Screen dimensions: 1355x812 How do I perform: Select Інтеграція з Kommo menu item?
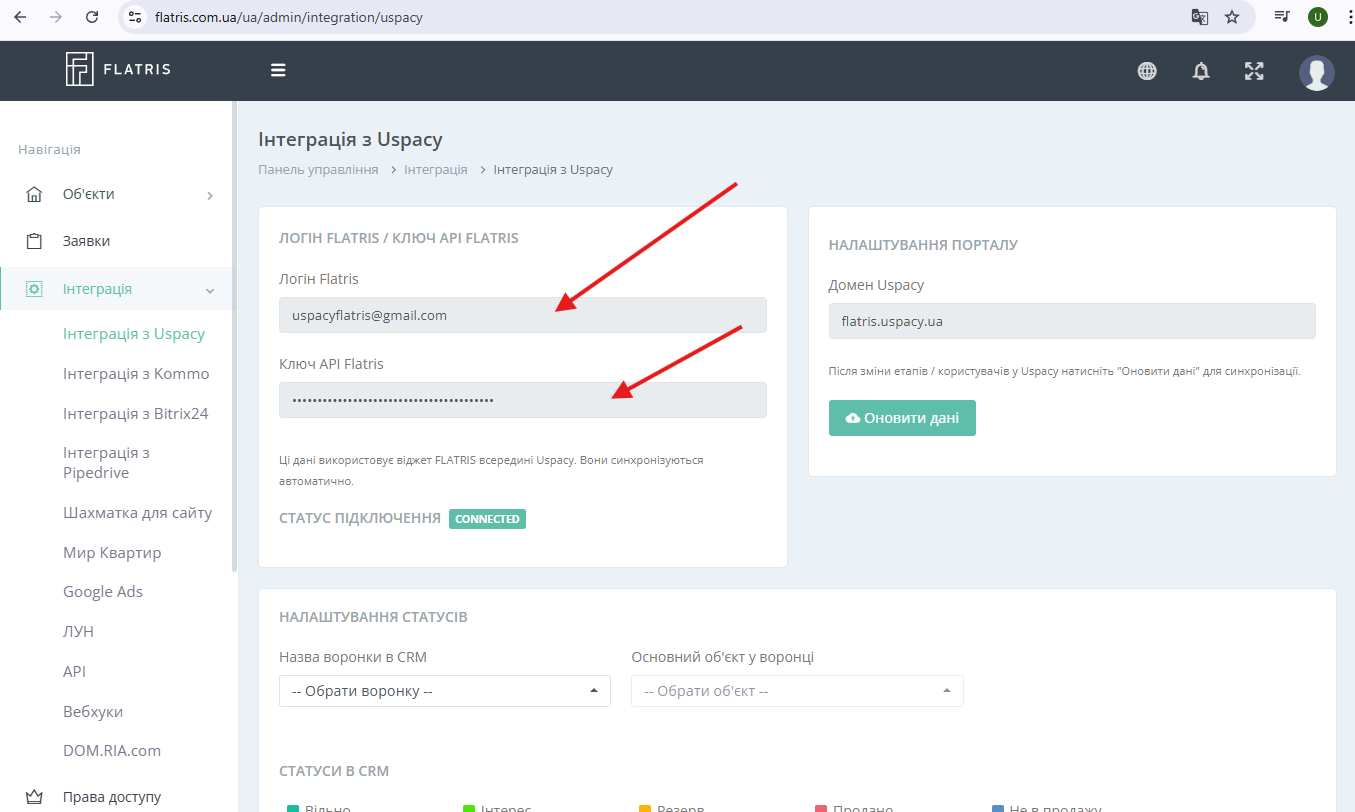(136, 374)
